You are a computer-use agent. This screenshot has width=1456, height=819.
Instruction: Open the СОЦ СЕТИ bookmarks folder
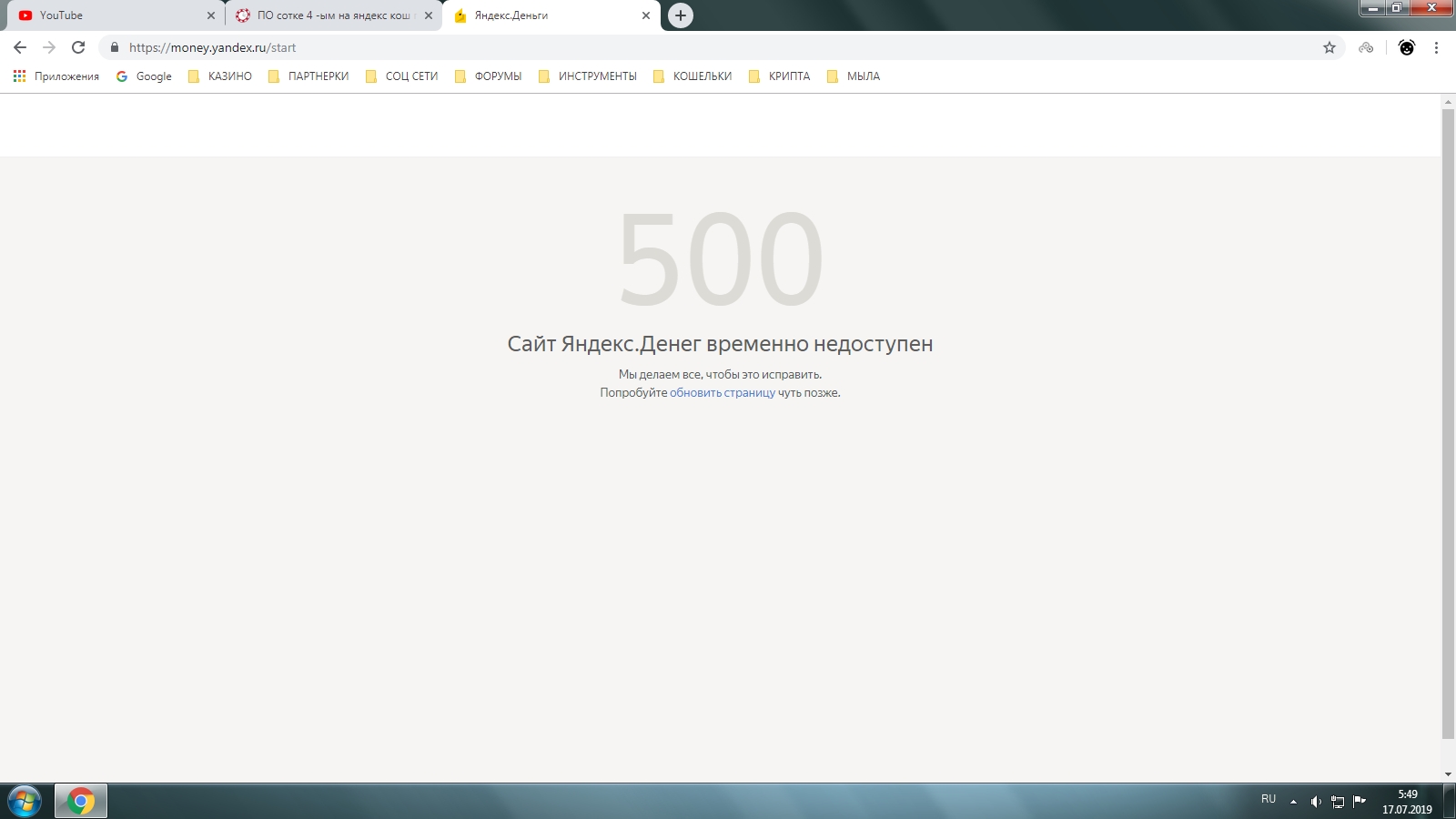pos(401,76)
